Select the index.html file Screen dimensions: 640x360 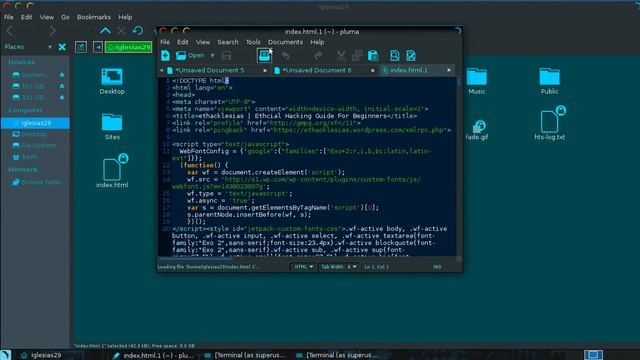(112, 171)
